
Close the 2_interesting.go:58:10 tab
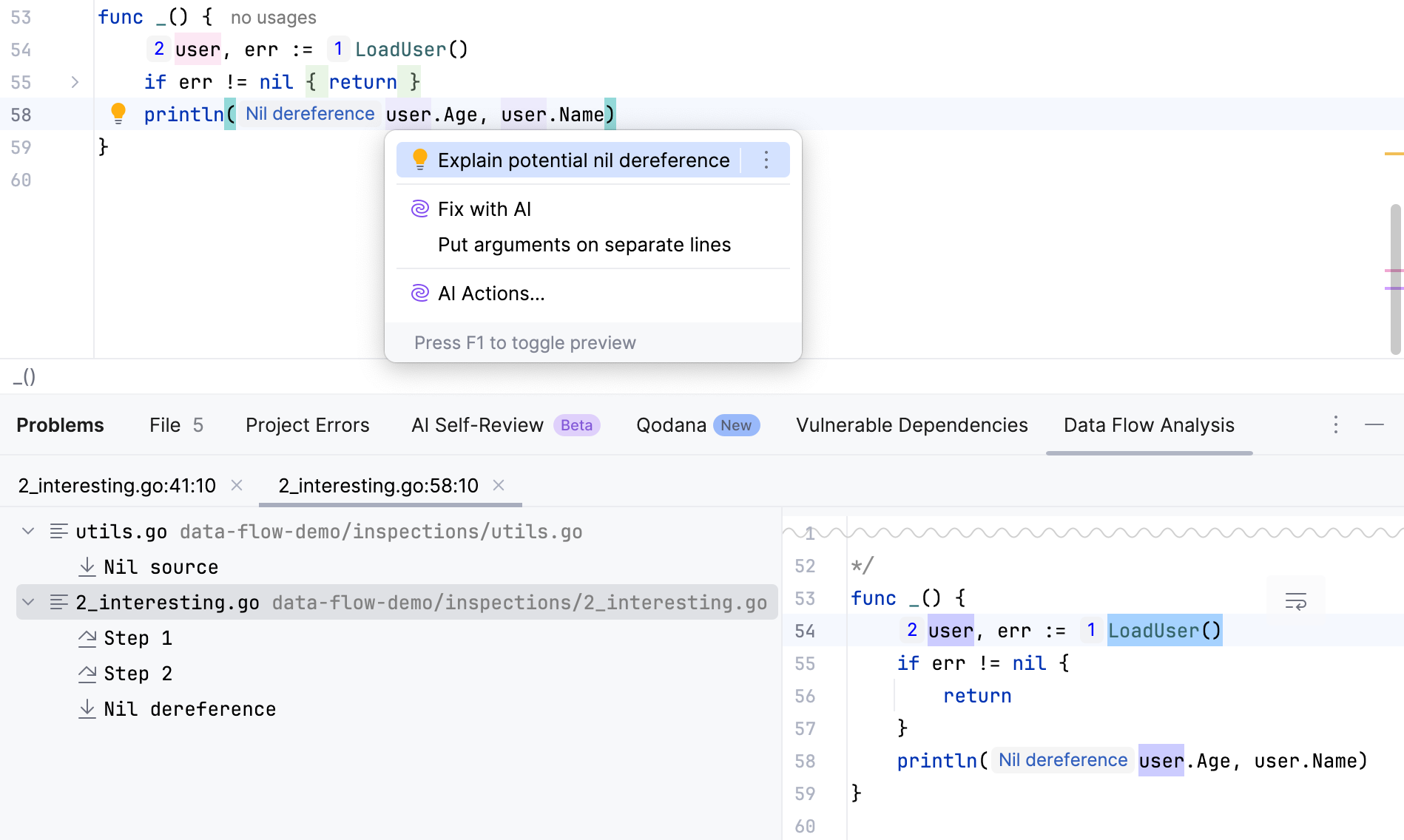(x=498, y=486)
